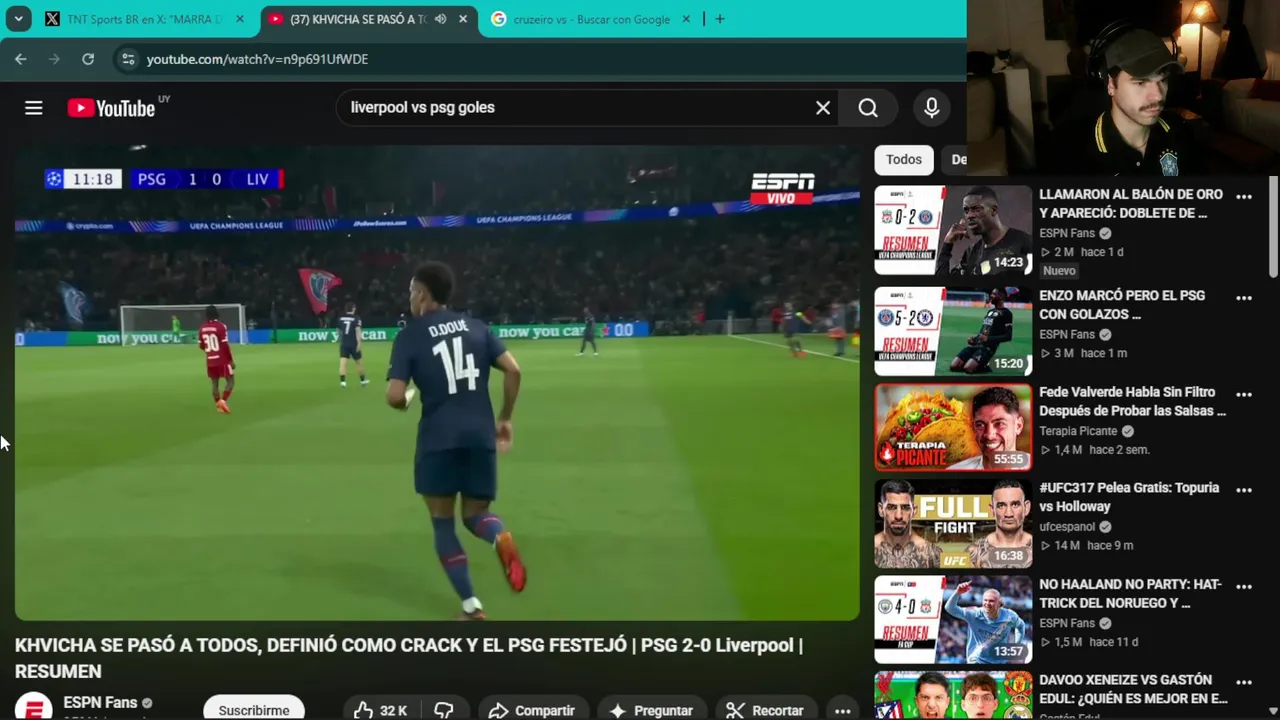Open options for NO HAALAND NO PARTY video
Image resolution: width=1280 pixels, height=720 pixels.
pyautogui.click(x=1244, y=587)
